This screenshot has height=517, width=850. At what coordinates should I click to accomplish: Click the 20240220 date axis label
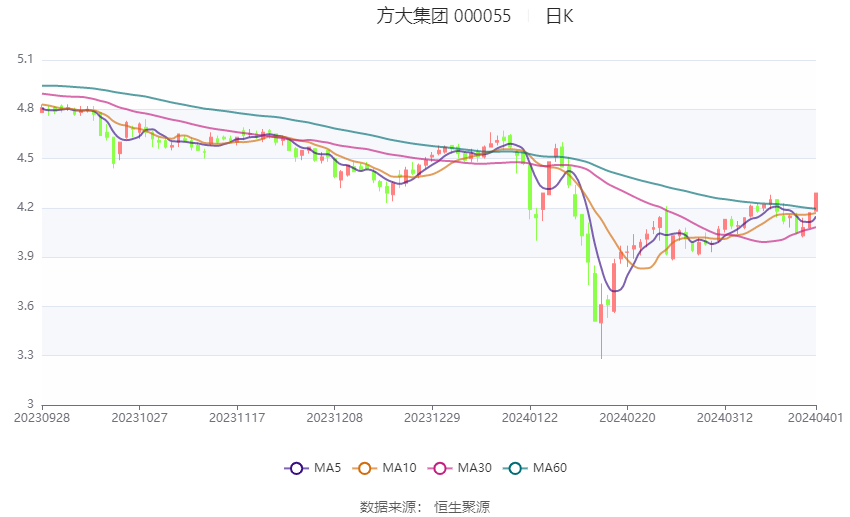(x=627, y=418)
